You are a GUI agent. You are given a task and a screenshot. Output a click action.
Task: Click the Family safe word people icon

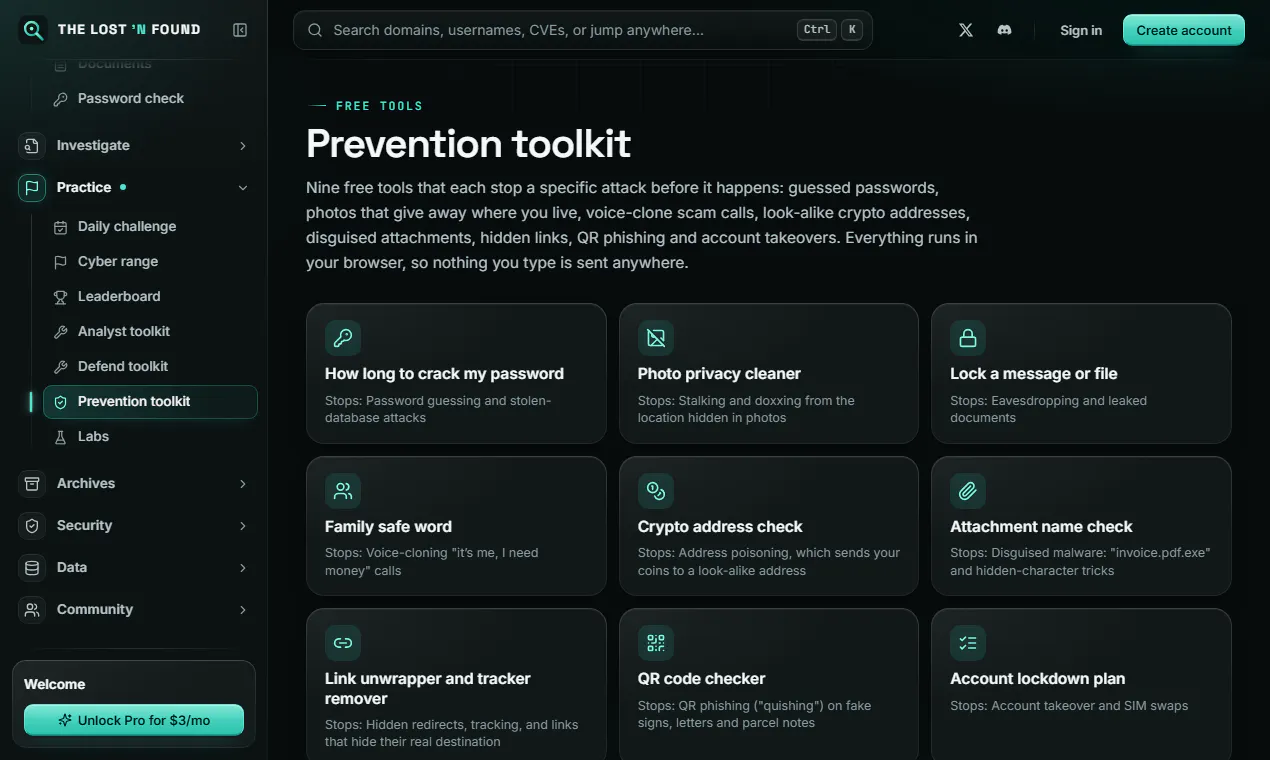tap(343, 491)
